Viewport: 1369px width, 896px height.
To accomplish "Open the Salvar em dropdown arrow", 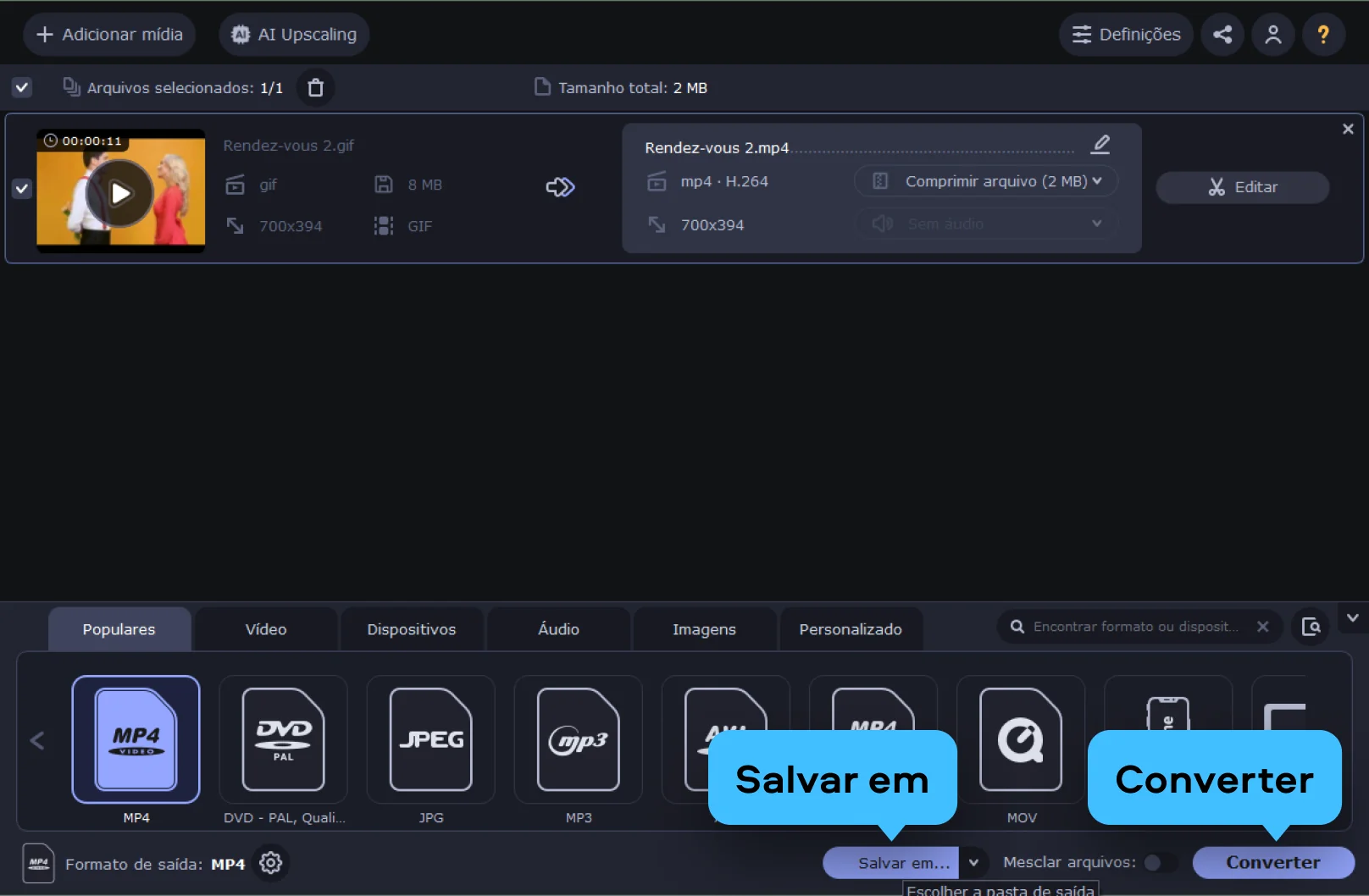I will point(974,863).
